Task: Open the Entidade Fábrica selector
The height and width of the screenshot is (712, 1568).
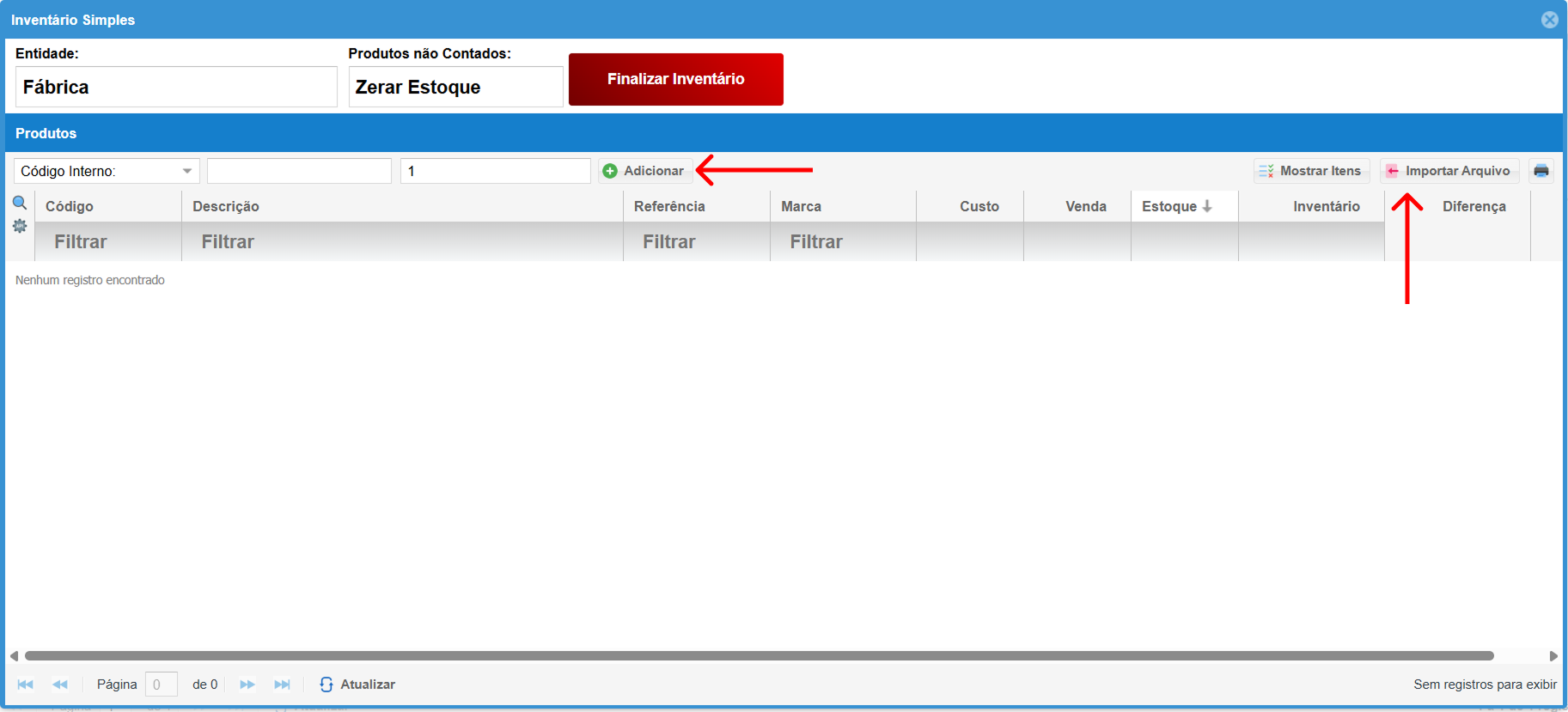Action: pos(176,87)
